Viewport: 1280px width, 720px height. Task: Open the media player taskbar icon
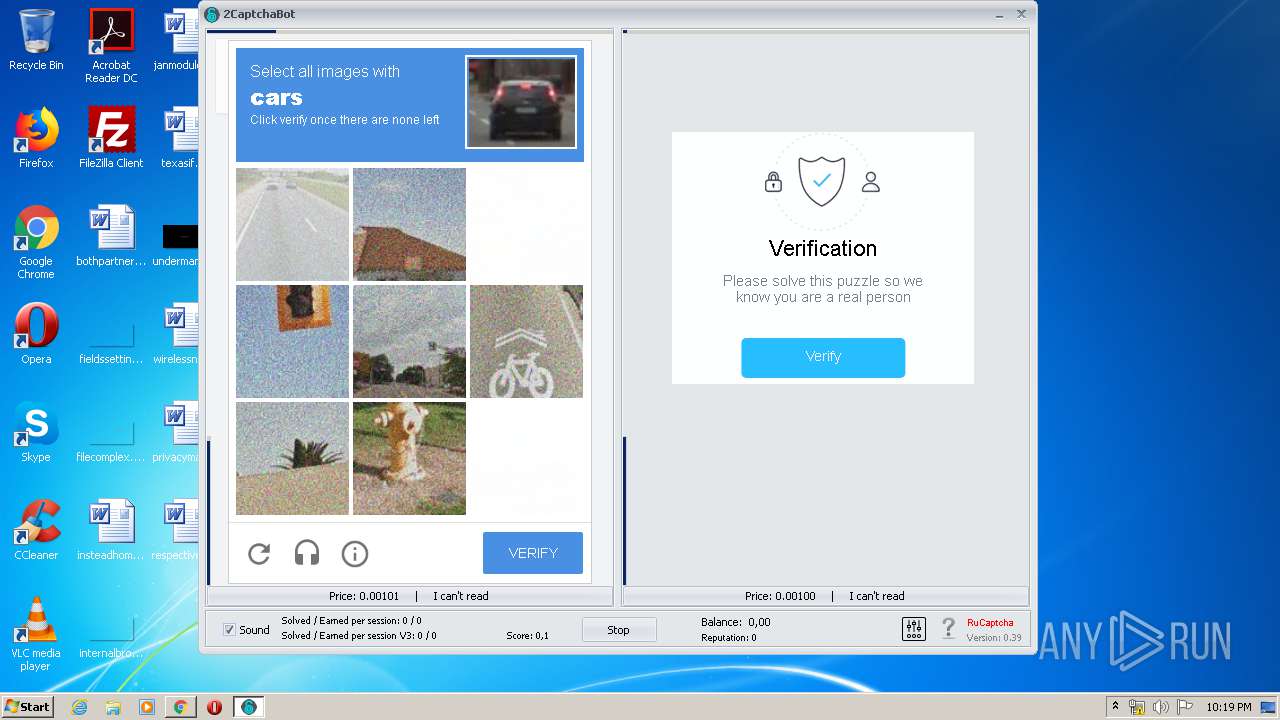tap(147, 707)
